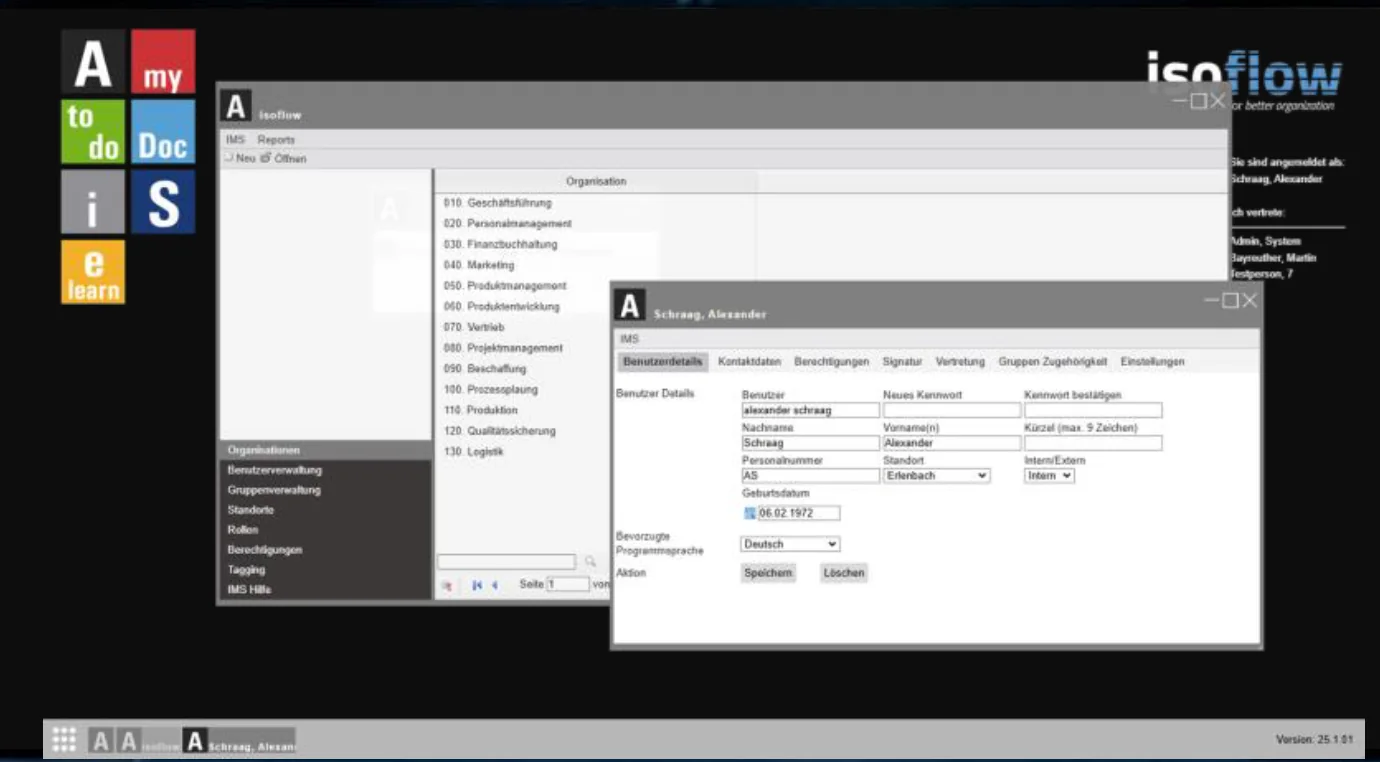
Task: Click the Vorname(n) field
Action: click(x=952, y=443)
